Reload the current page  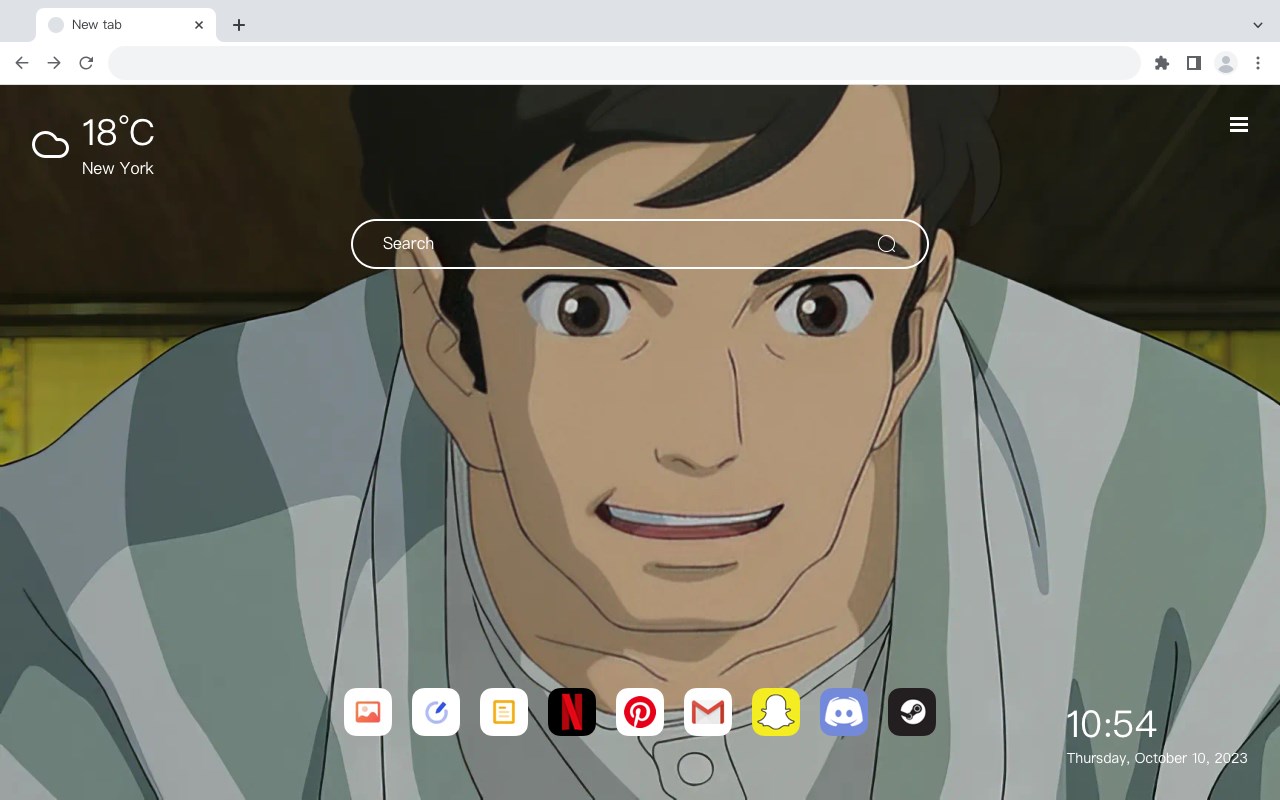point(86,63)
